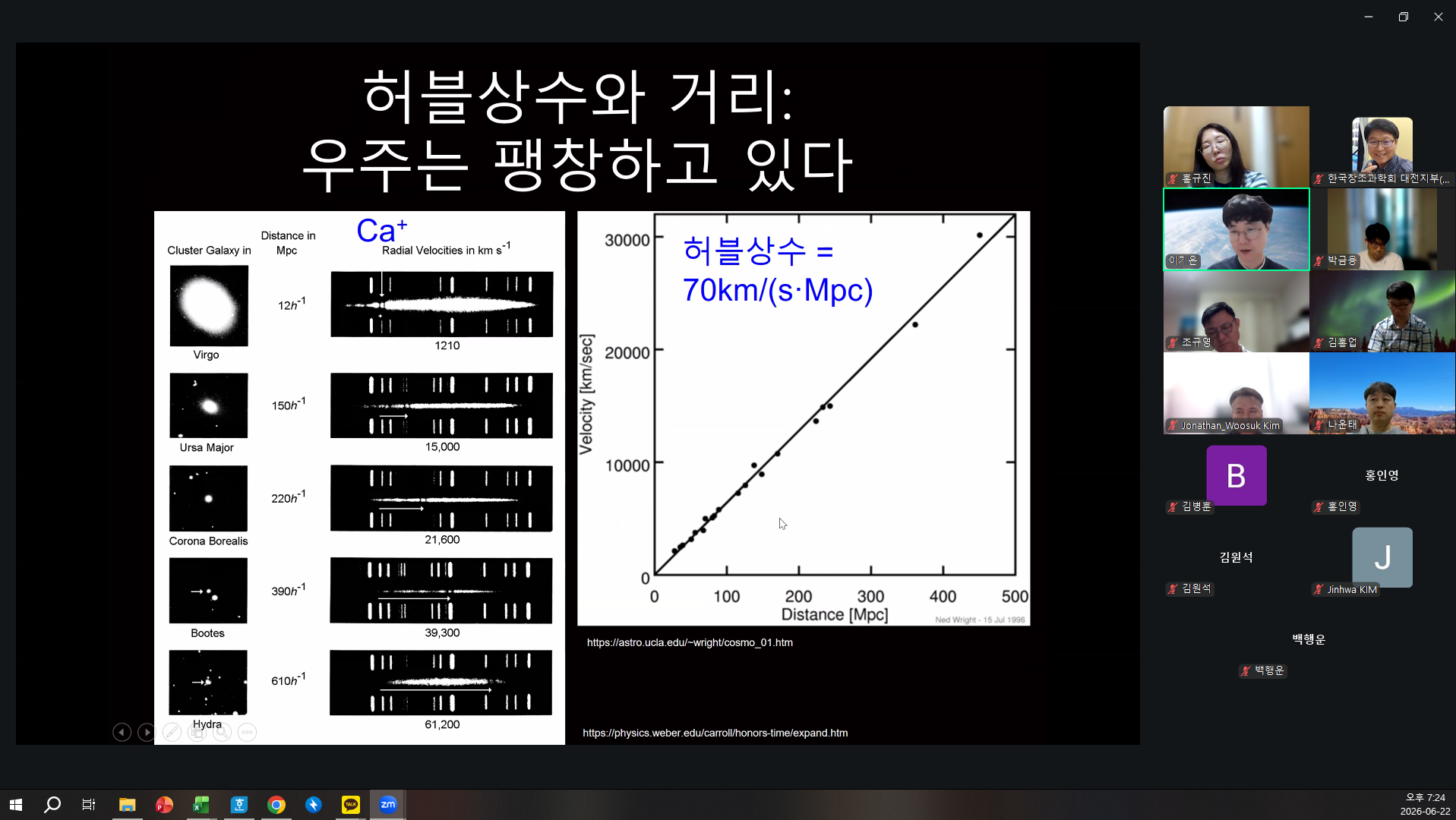This screenshot has width=1456, height=820.
Task: Open the blue lightning app in taskbar
Action: (x=314, y=804)
